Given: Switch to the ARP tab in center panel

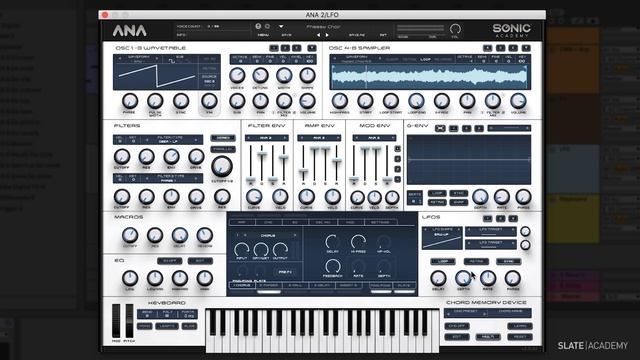Looking at the screenshot, I should (242, 222).
